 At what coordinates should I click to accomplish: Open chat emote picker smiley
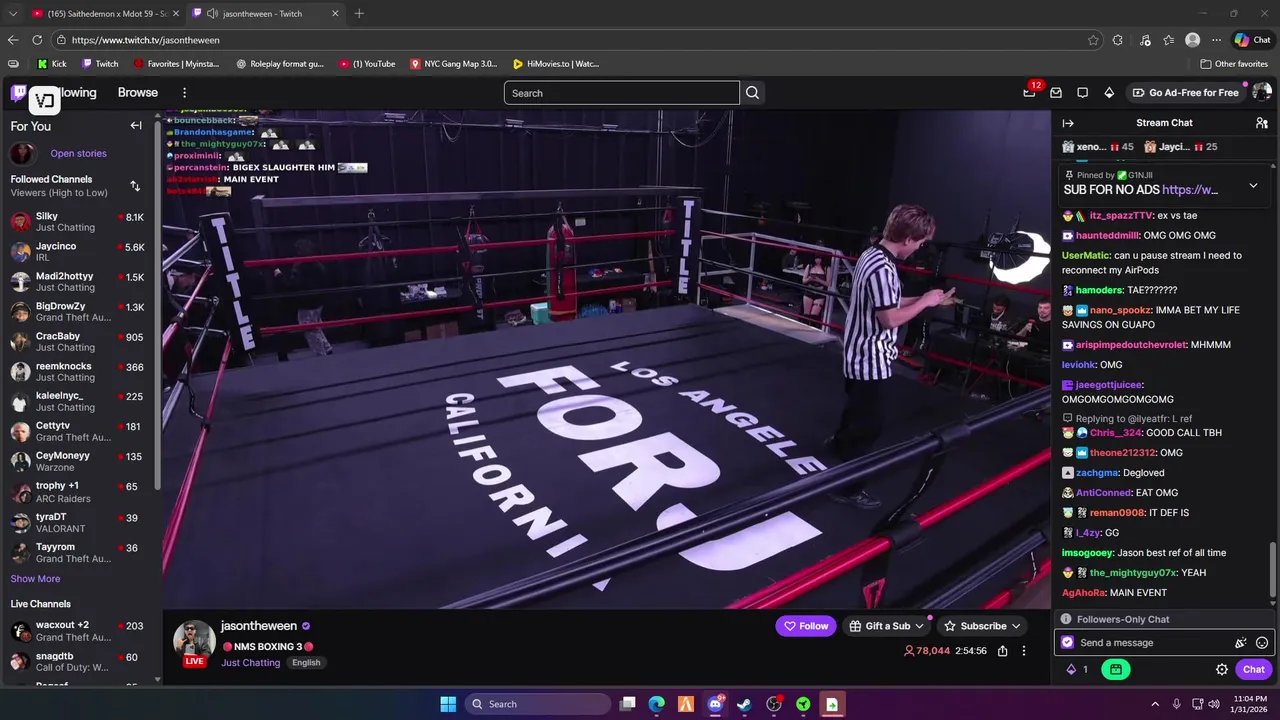tap(1262, 643)
